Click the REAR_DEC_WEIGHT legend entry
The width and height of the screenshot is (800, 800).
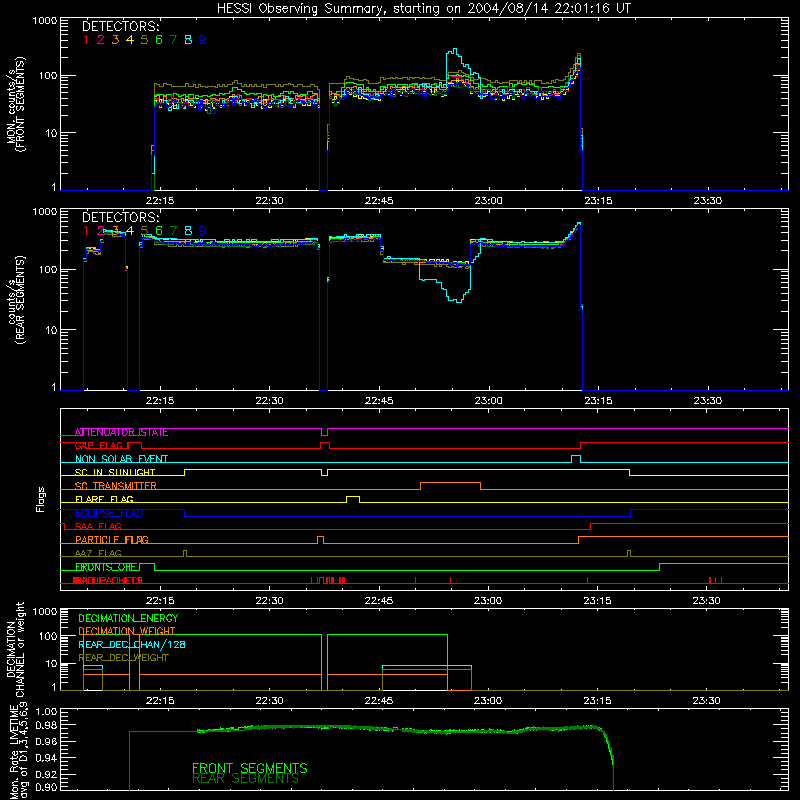point(123,658)
